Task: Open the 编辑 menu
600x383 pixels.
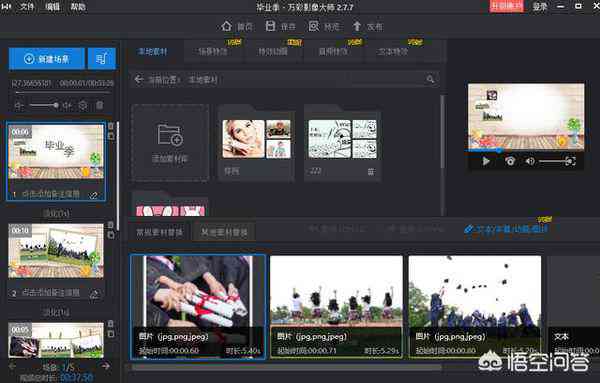Action: [52, 7]
